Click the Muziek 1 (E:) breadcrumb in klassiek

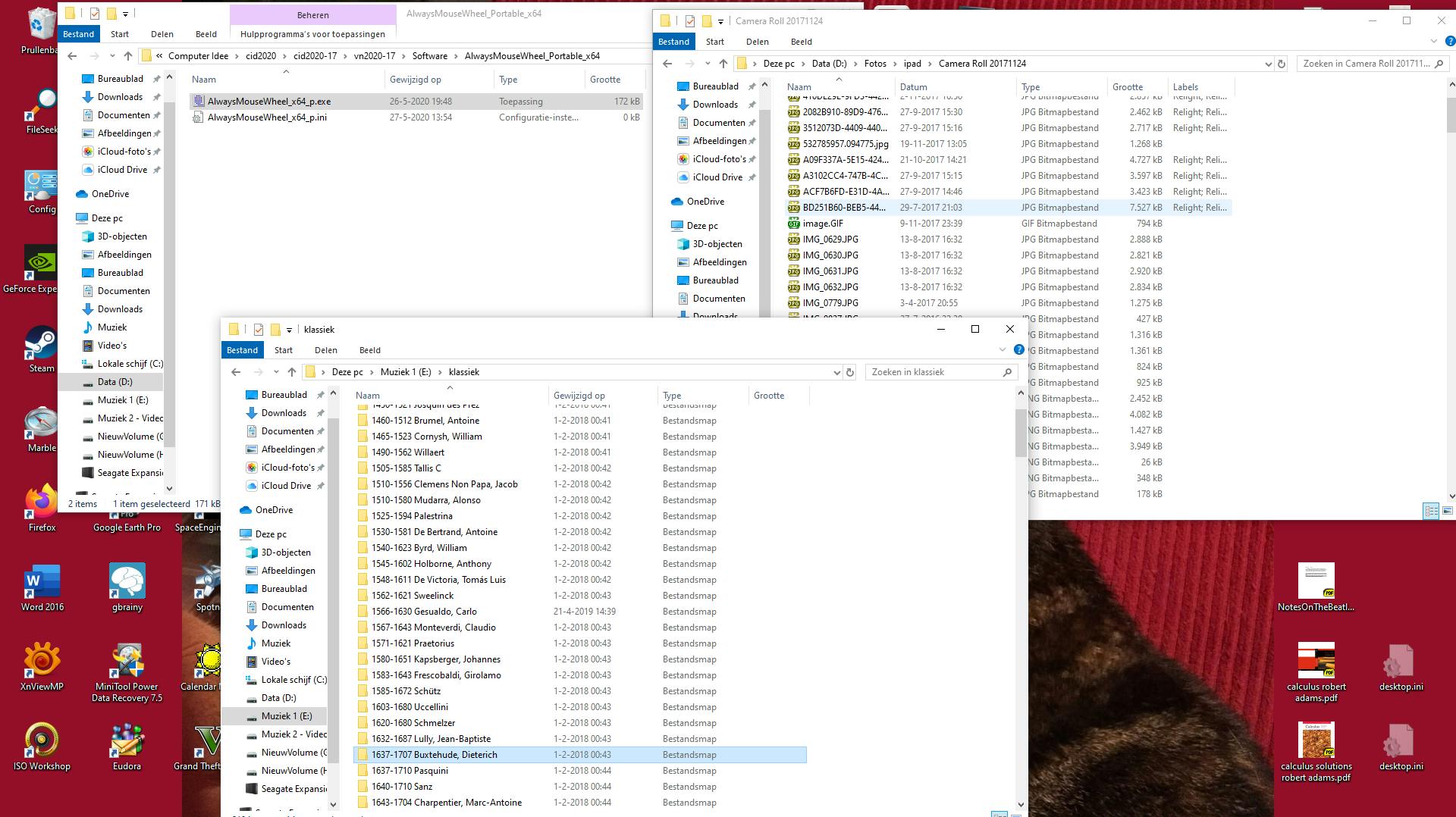pos(406,372)
